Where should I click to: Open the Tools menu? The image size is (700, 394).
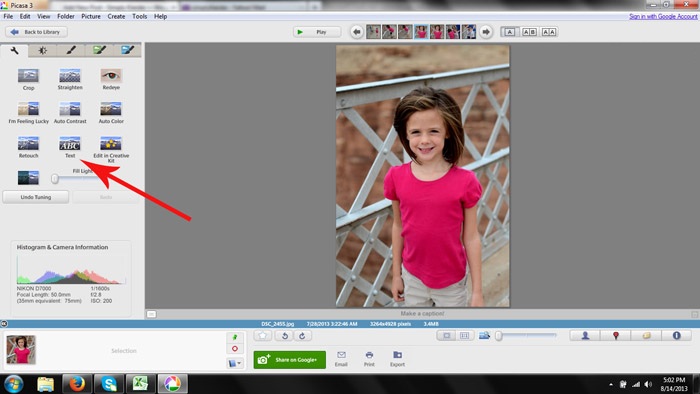tap(139, 17)
